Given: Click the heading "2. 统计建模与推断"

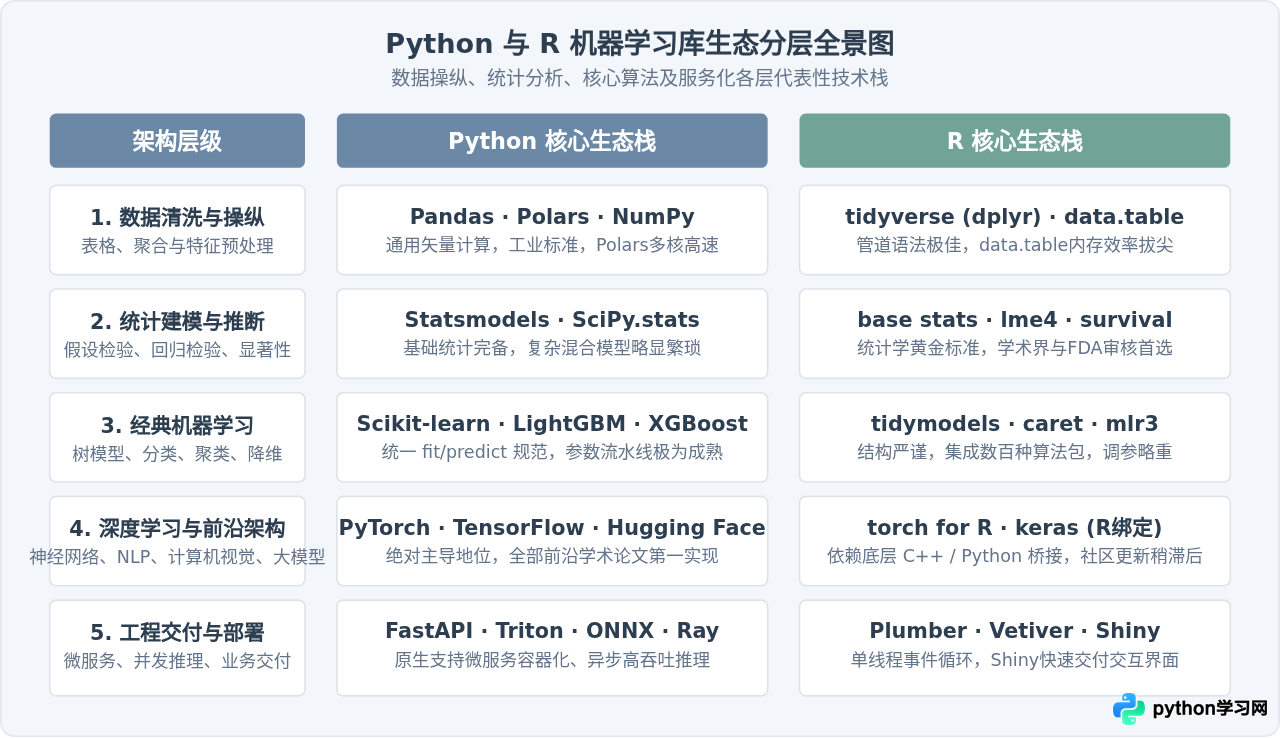Looking at the screenshot, I should click(177, 321).
